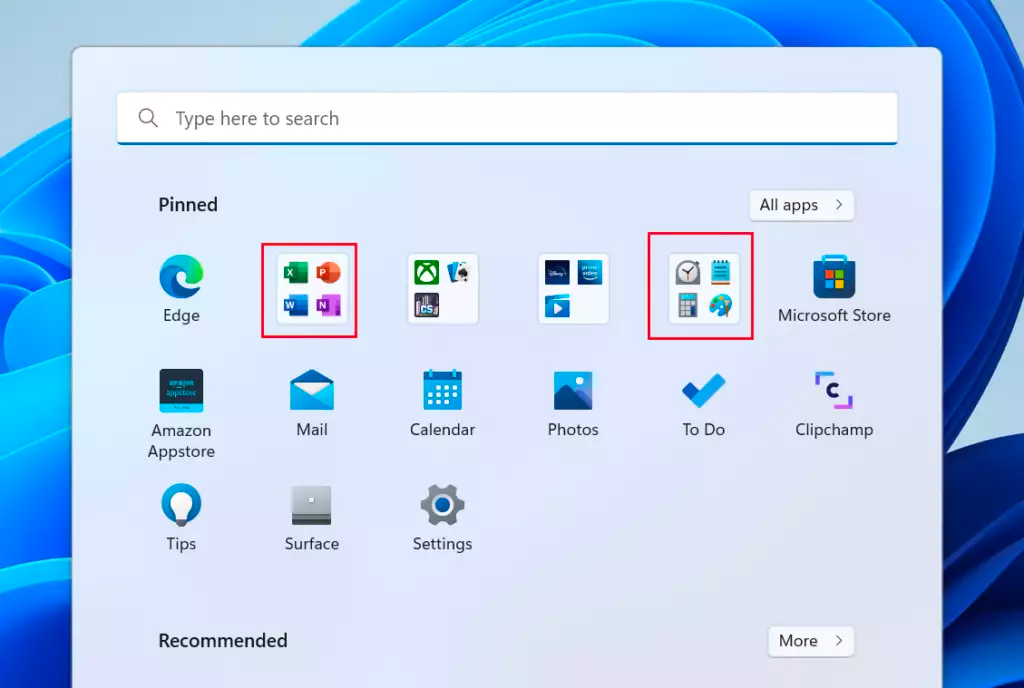The width and height of the screenshot is (1024, 688).
Task: Open Amazon Appstore
Action: [x=181, y=414]
